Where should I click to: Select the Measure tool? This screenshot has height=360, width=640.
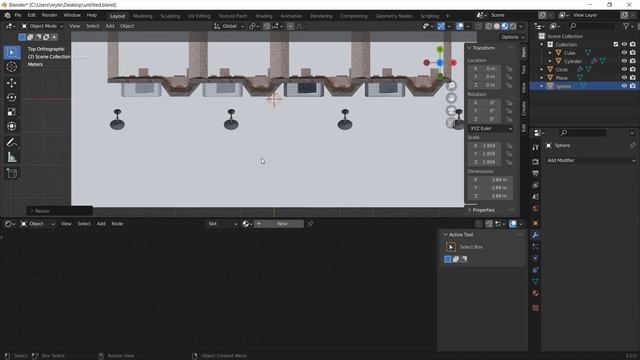tap(12, 157)
